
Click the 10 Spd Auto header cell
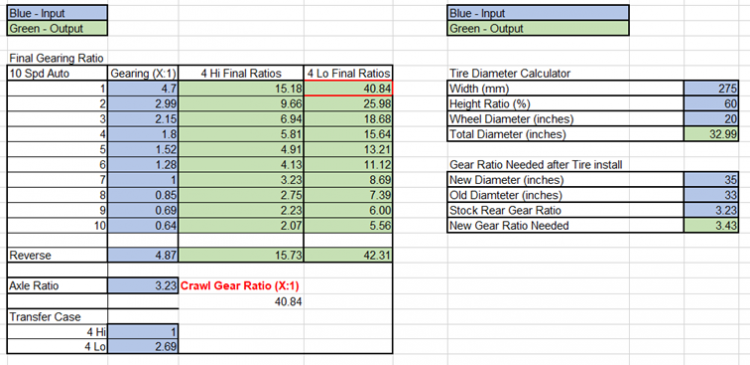tap(57, 73)
